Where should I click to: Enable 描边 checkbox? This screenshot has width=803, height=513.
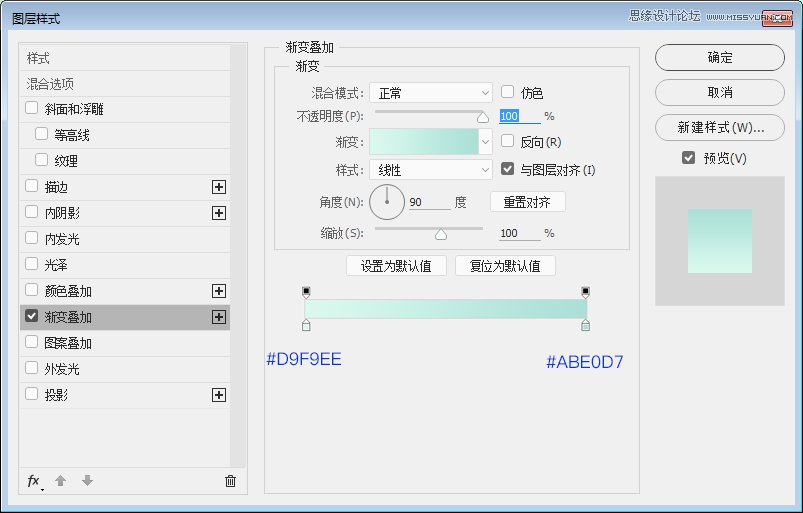click(32, 186)
